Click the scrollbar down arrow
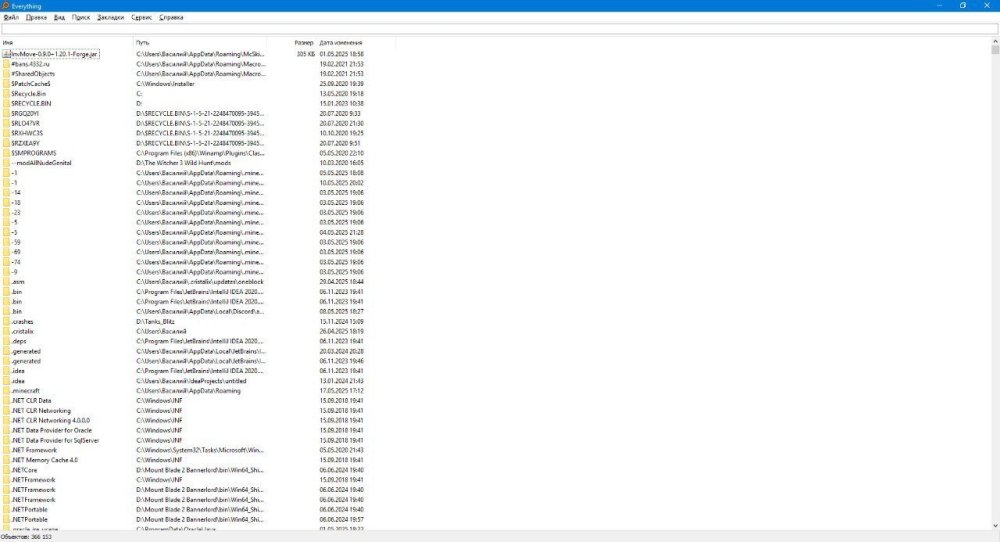1000x542 pixels. [995, 526]
